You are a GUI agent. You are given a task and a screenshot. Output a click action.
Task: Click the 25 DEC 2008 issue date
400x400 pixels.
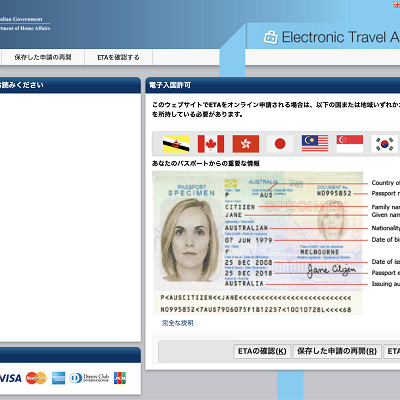point(248,263)
